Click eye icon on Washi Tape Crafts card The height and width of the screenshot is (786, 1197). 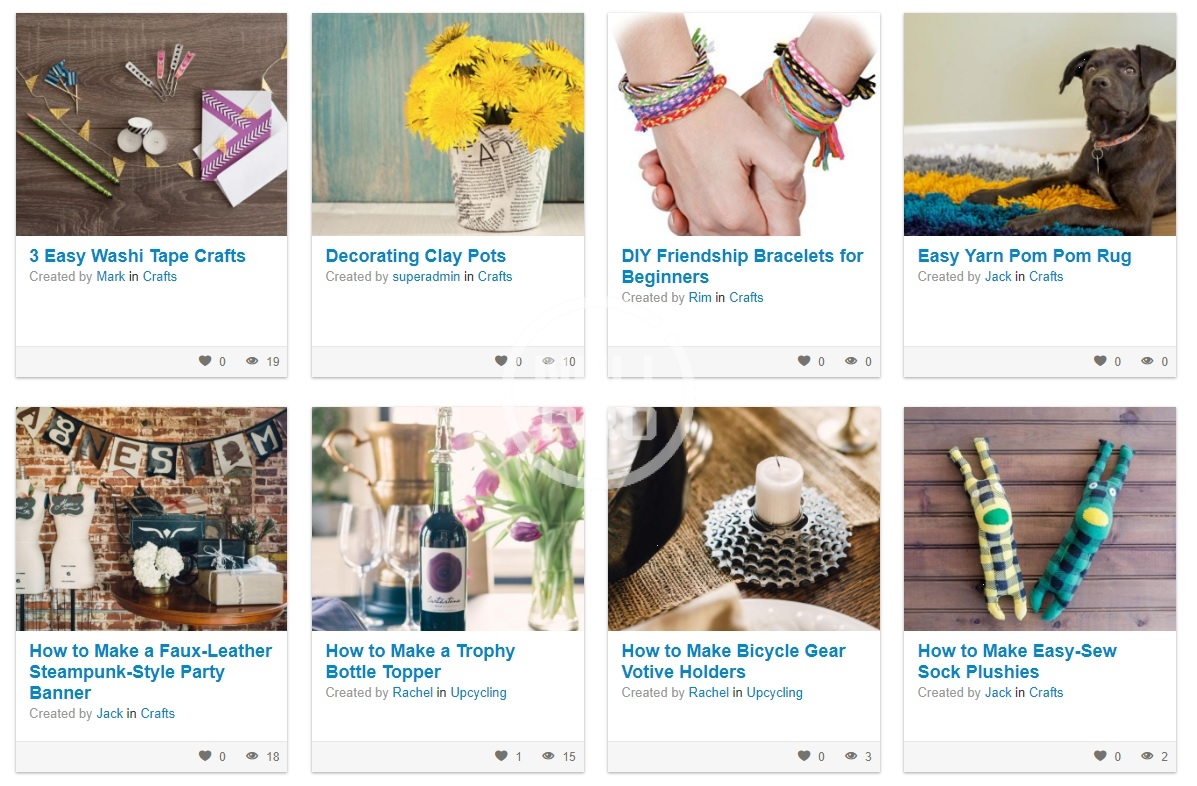point(252,361)
